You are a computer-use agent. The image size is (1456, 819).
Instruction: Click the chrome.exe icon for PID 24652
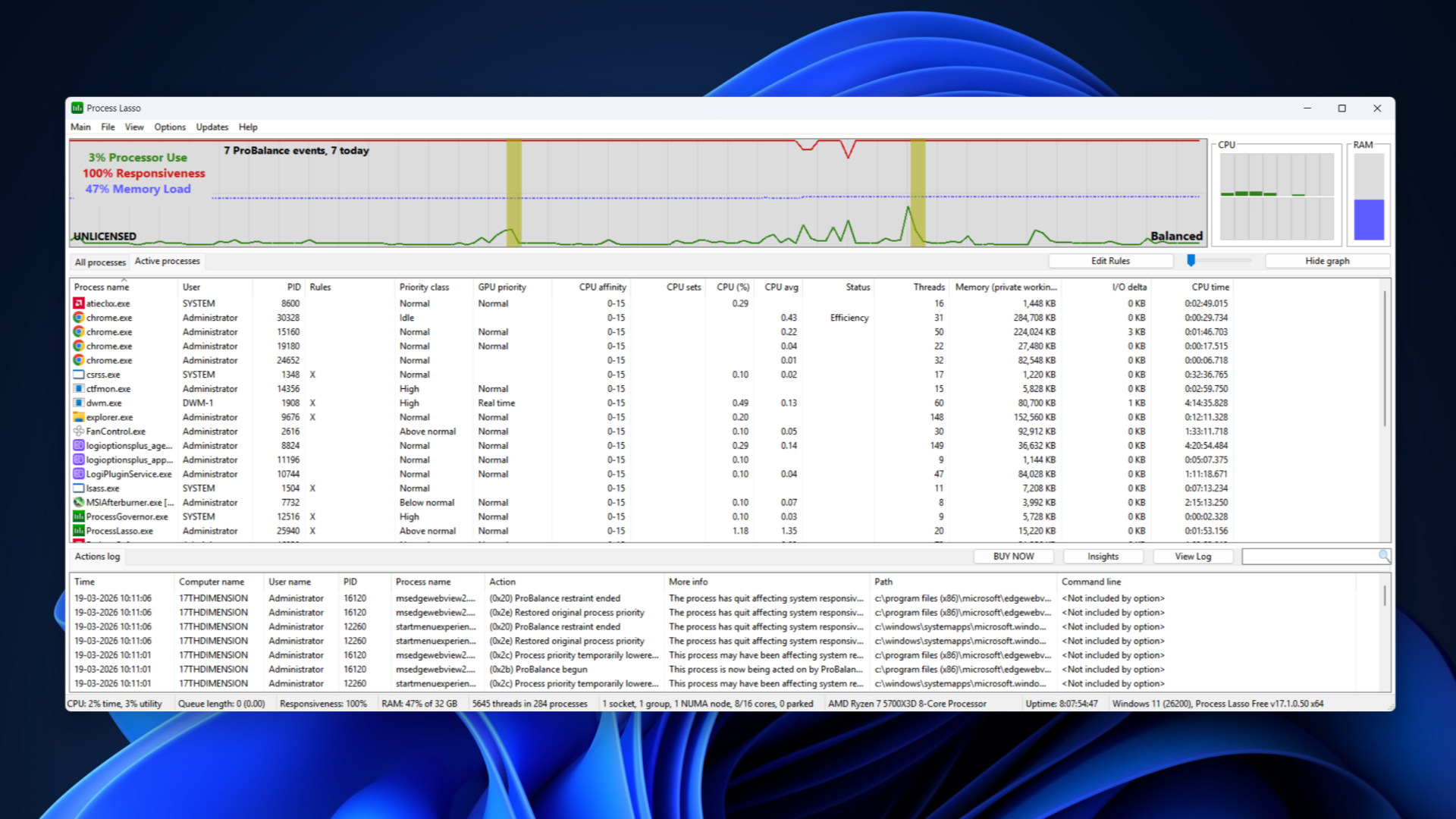(x=78, y=360)
